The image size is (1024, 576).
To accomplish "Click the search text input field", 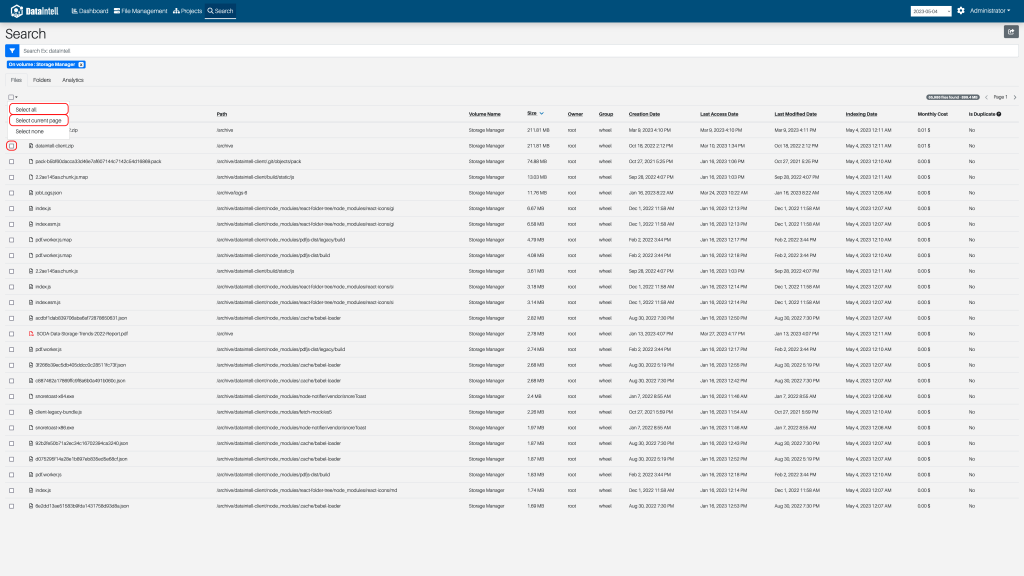I will click(x=519, y=51).
